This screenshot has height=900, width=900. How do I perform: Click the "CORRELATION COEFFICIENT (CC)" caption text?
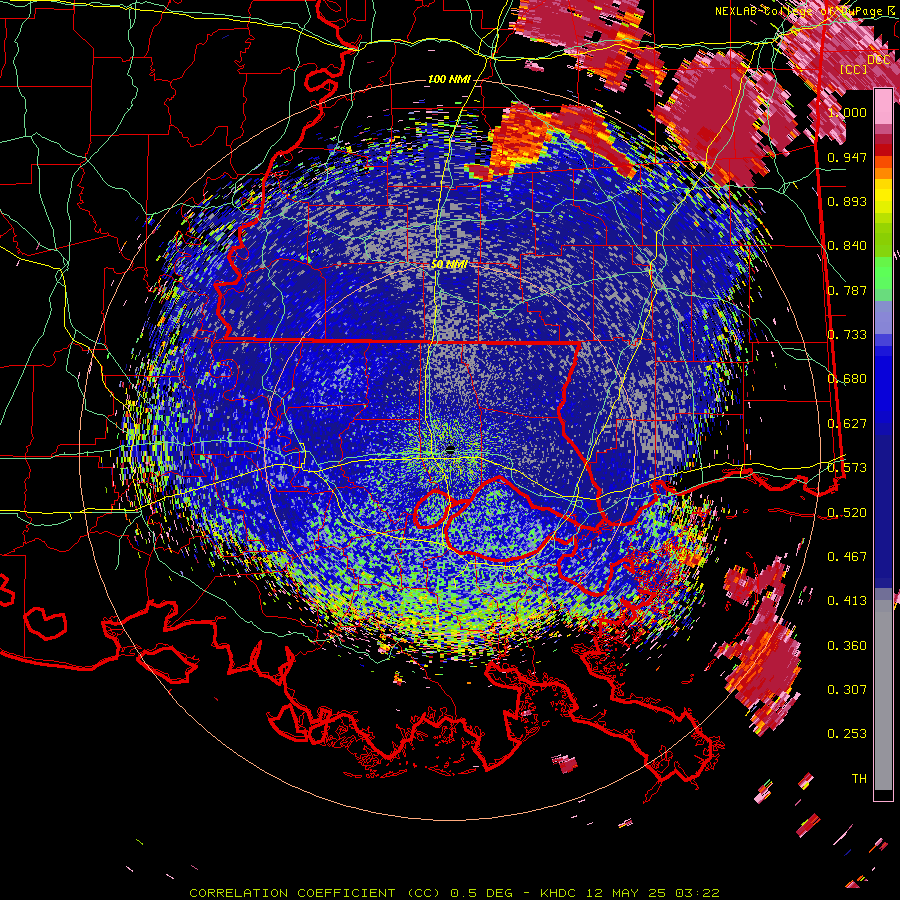[314, 893]
